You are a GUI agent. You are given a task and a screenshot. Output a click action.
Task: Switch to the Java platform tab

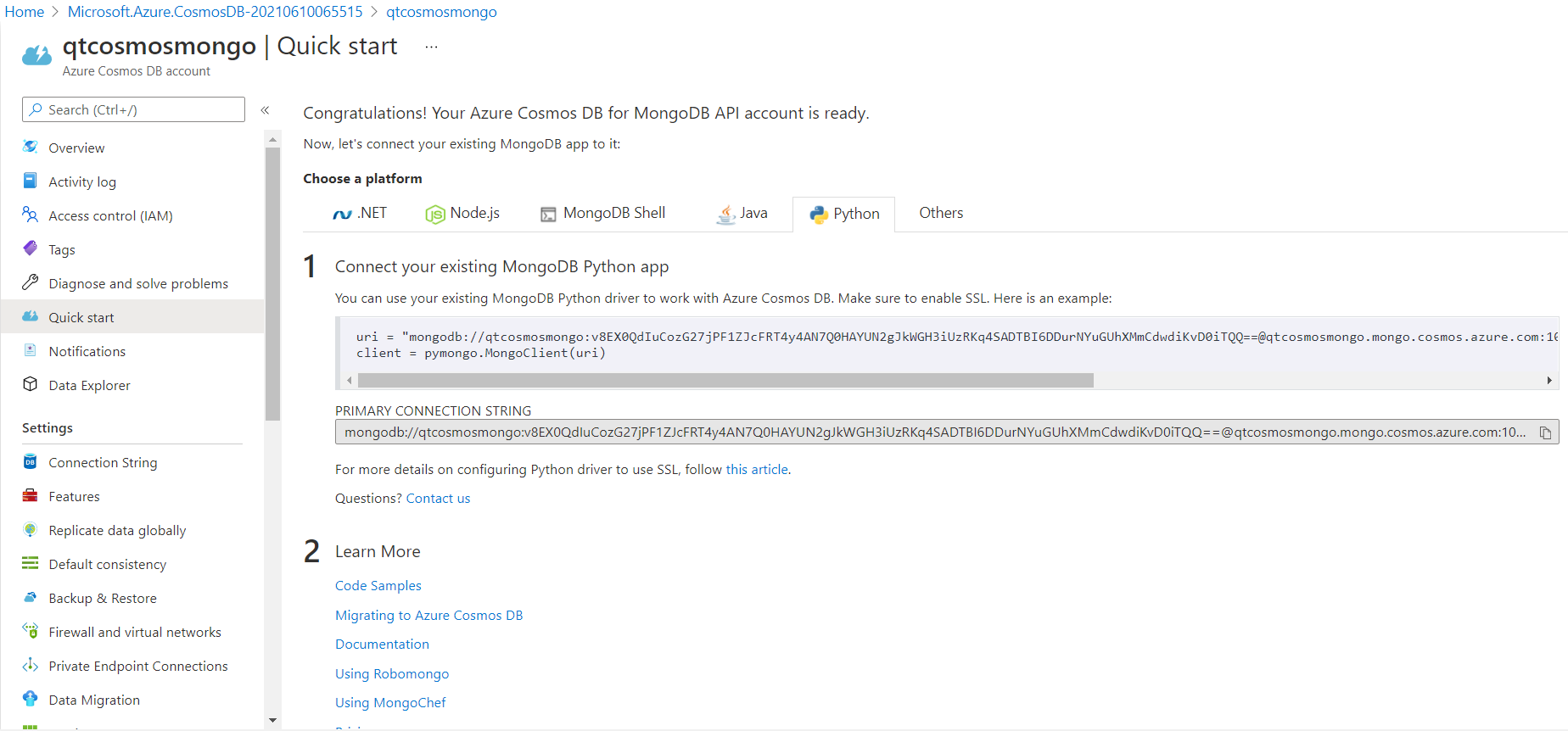tap(742, 213)
